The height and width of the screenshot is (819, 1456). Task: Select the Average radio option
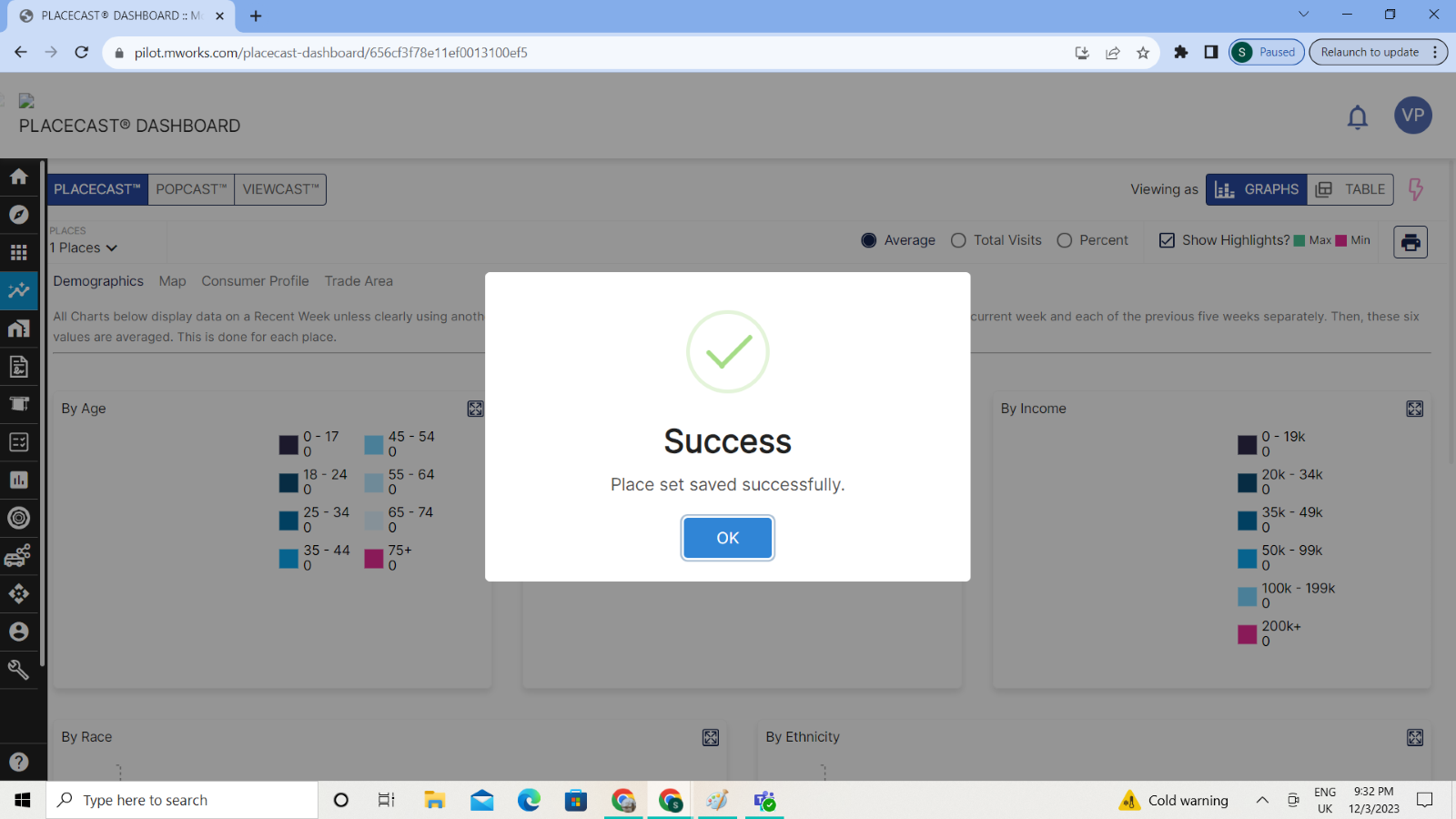tap(869, 240)
